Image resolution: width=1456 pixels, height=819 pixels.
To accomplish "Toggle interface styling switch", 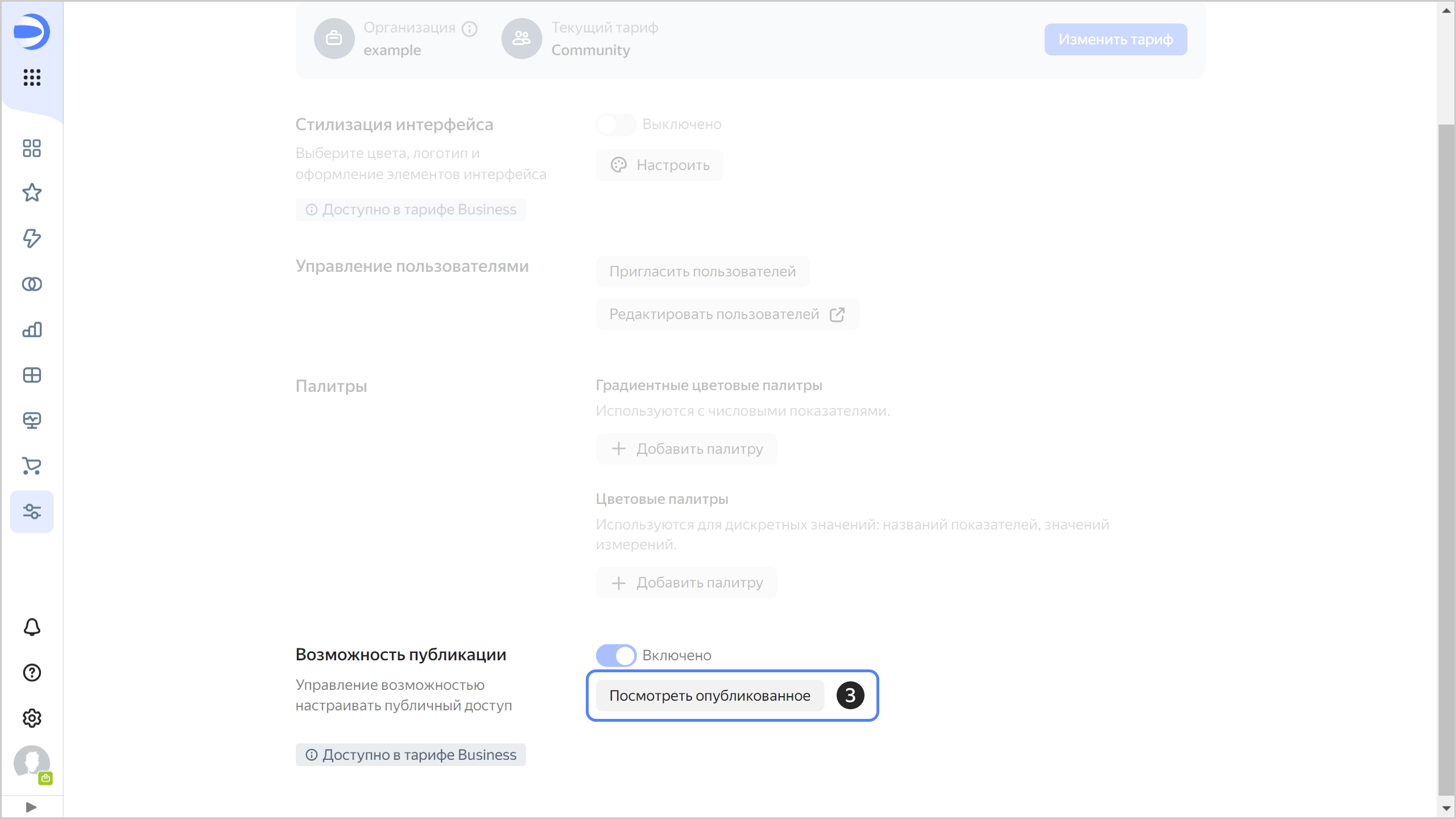I will (x=616, y=125).
